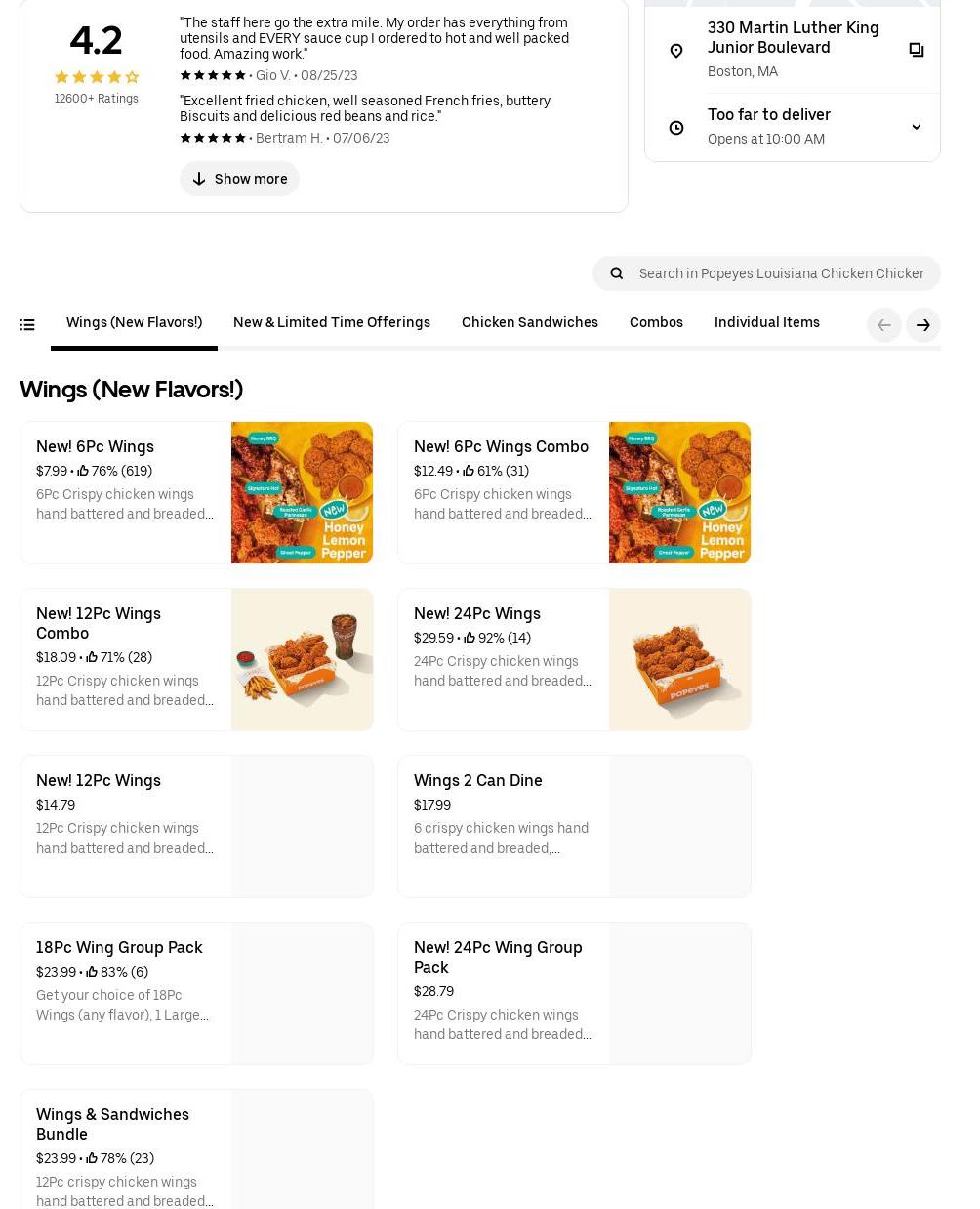Open the 18Pc Wing Group Pack item

(119, 948)
